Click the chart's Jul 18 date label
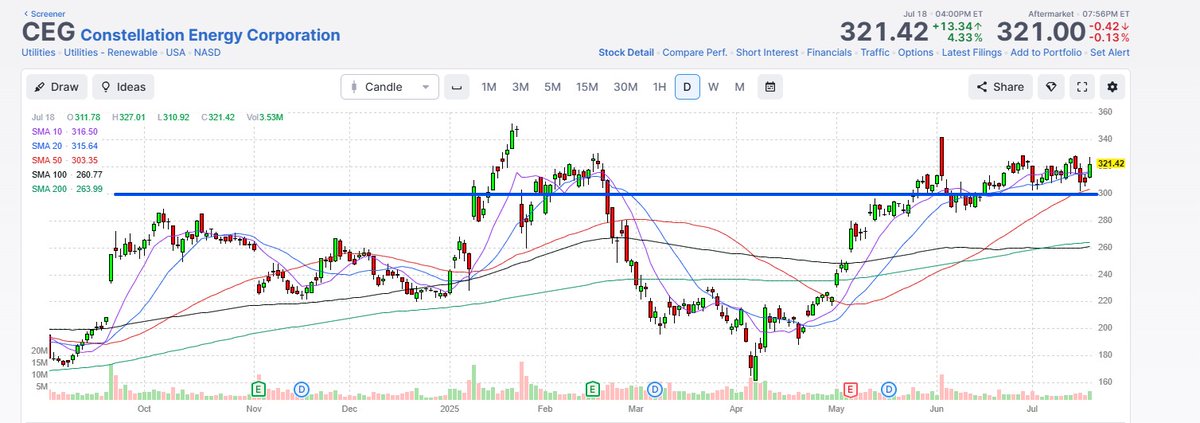The width and height of the screenshot is (1200, 423). coord(44,117)
